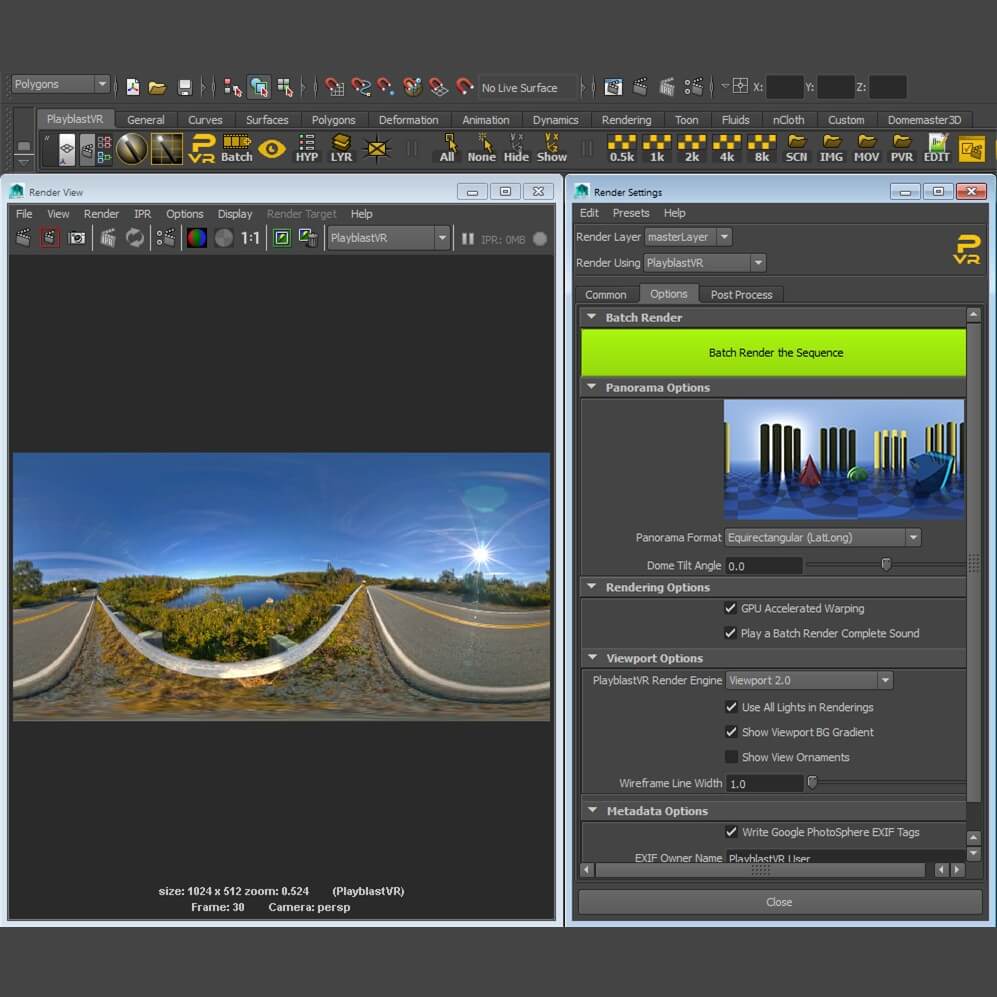Collapse the Panorama Options section
The height and width of the screenshot is (997, 997).
click(592, 387)
